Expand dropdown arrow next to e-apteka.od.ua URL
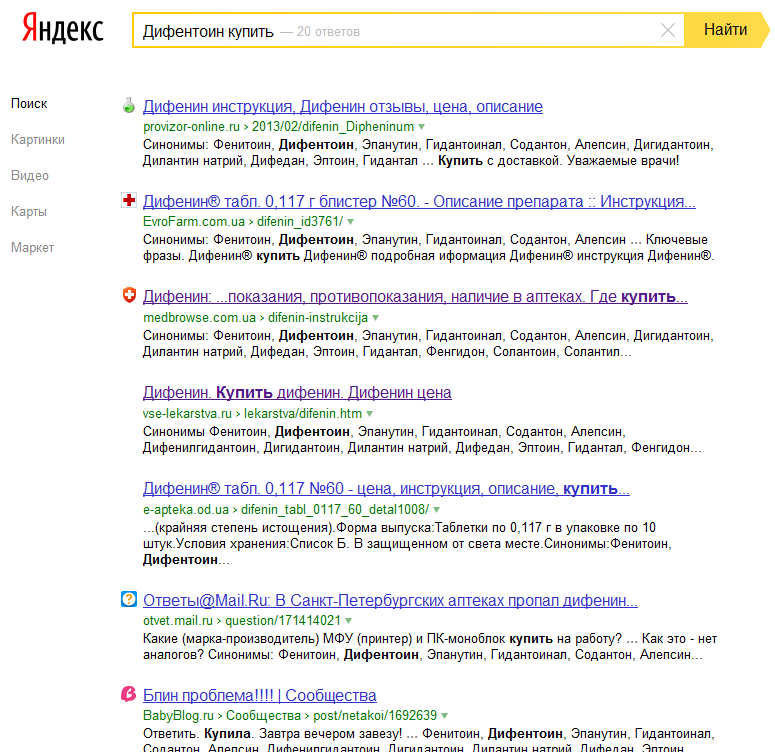Viewport: 775px width, 752px height. (x=436, y=510)
